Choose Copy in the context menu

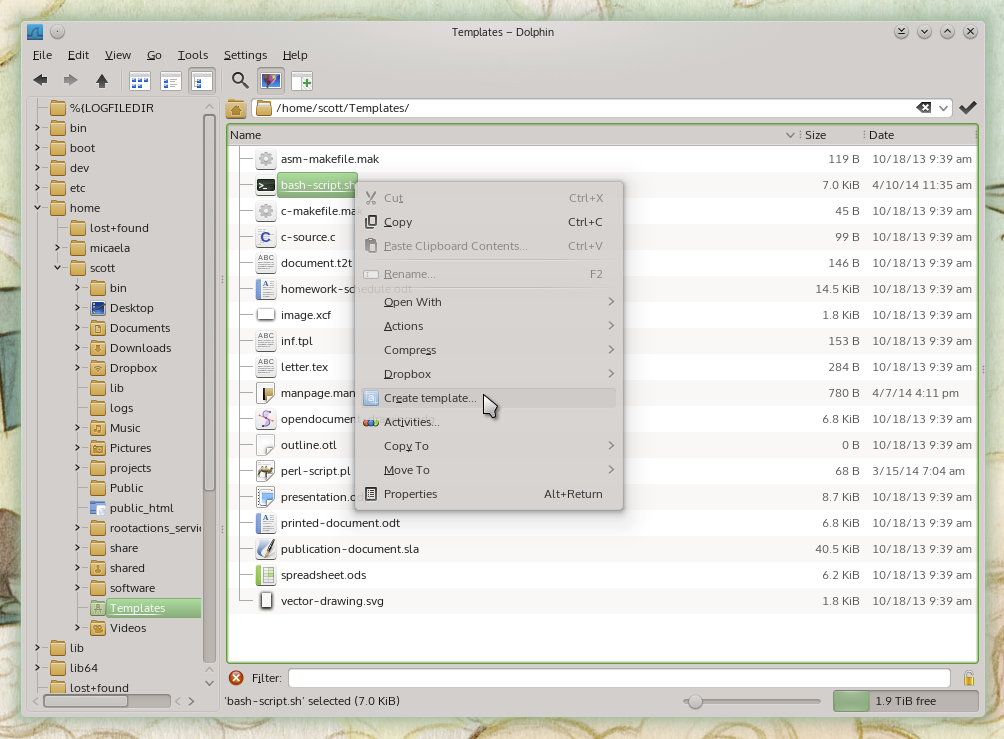(489, 222)
